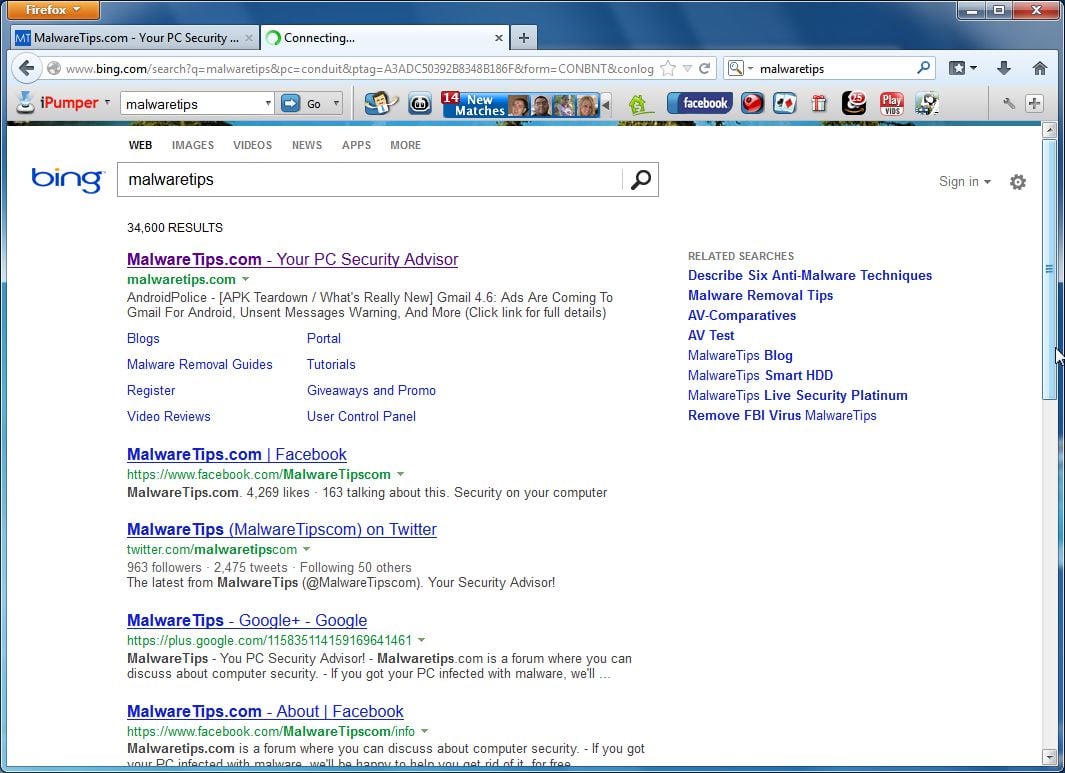Click the magnifier in Firefox search box
Image resolution: width=1065 pixels, height=773 pixels.
click(x=923, y=68)
